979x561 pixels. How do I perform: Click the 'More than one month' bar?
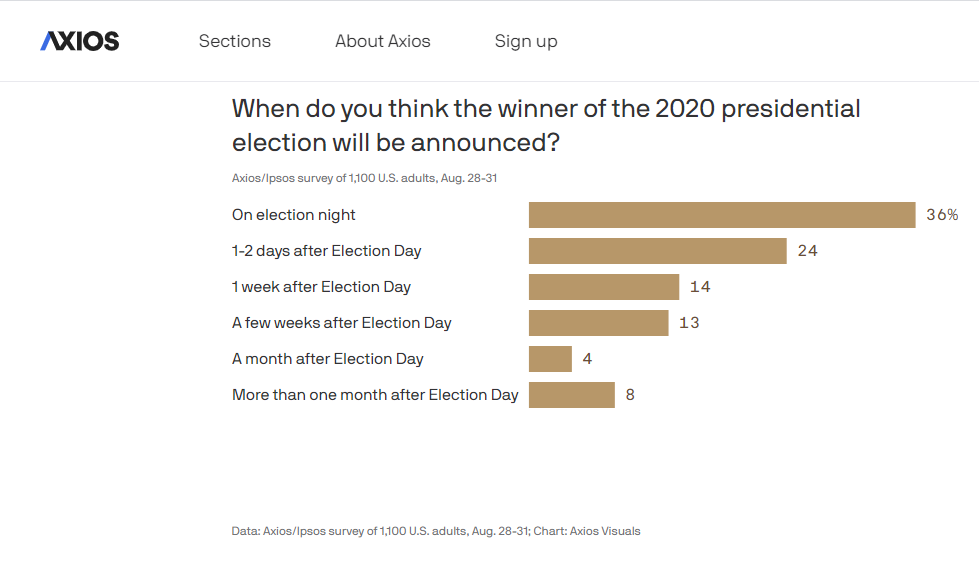[572, 395]
